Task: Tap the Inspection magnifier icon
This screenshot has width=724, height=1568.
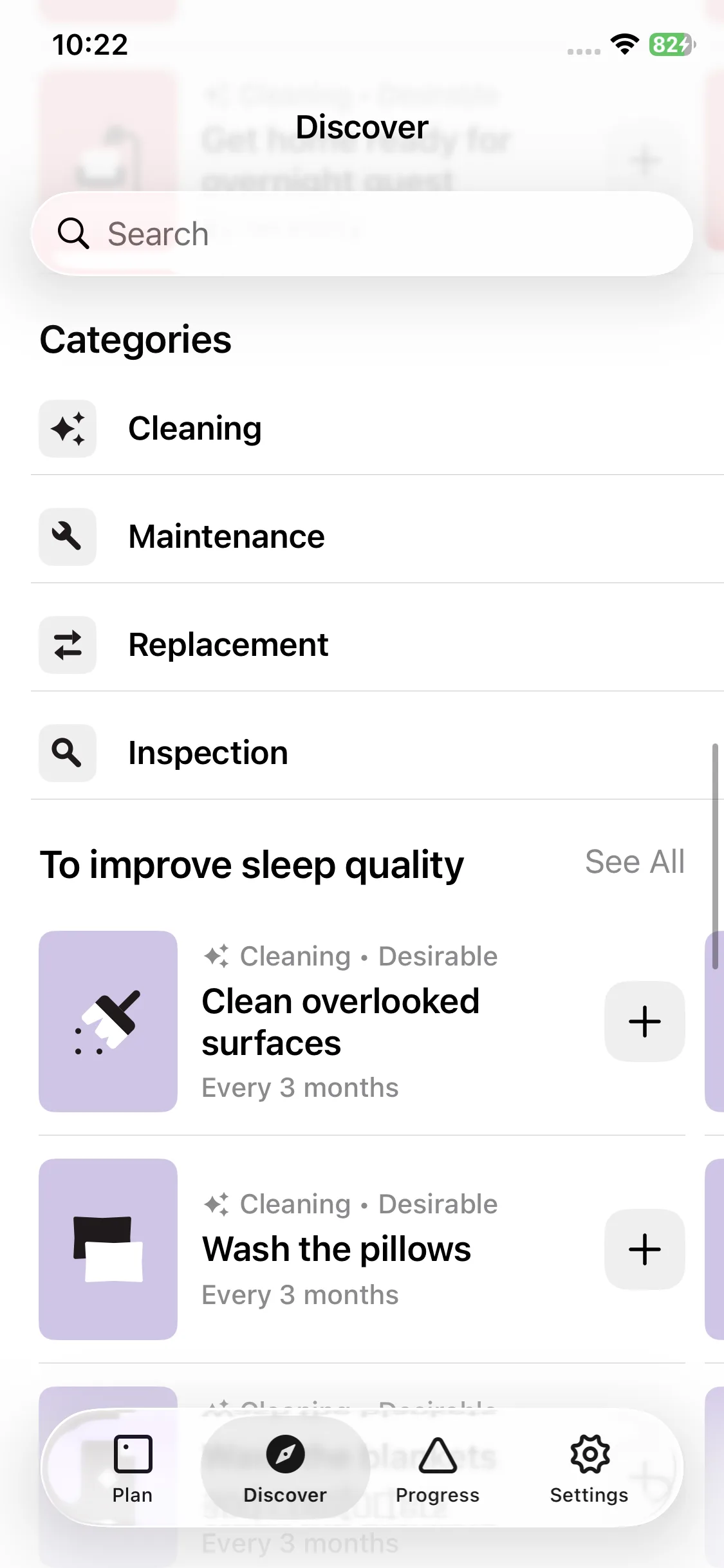Action: coord(68,753)
